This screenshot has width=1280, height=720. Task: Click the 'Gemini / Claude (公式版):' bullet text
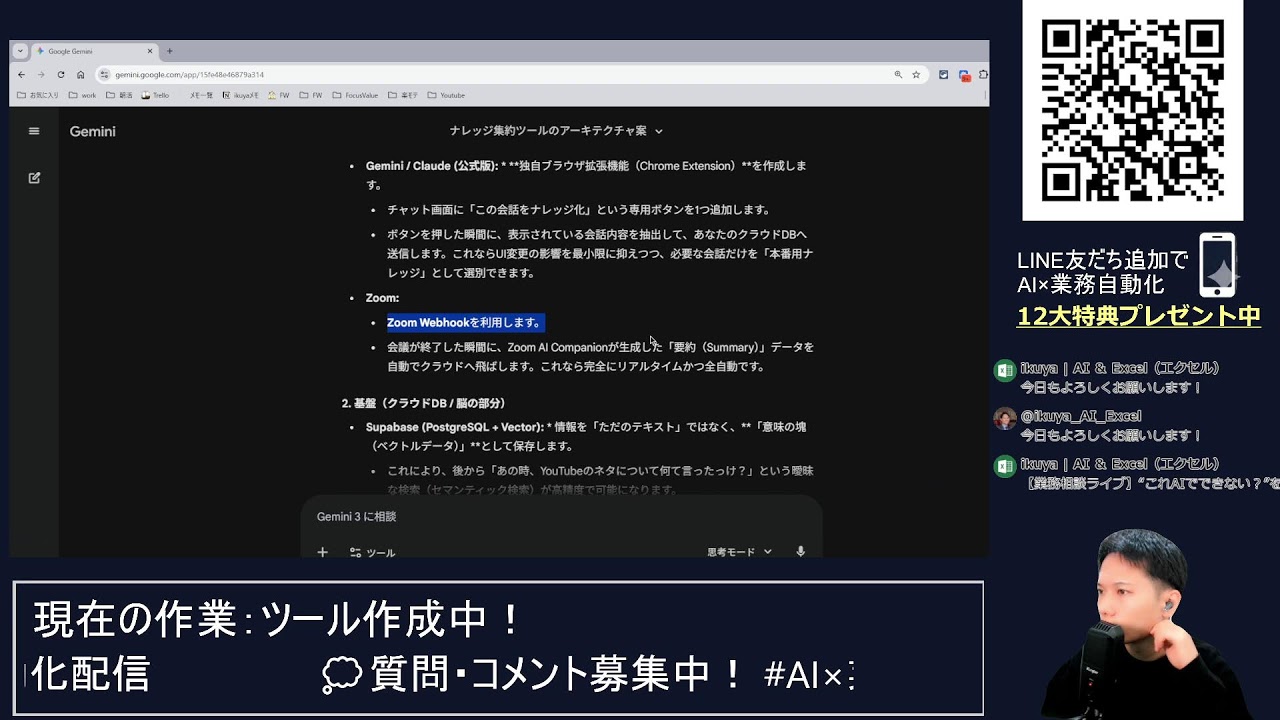click(431, 166)
